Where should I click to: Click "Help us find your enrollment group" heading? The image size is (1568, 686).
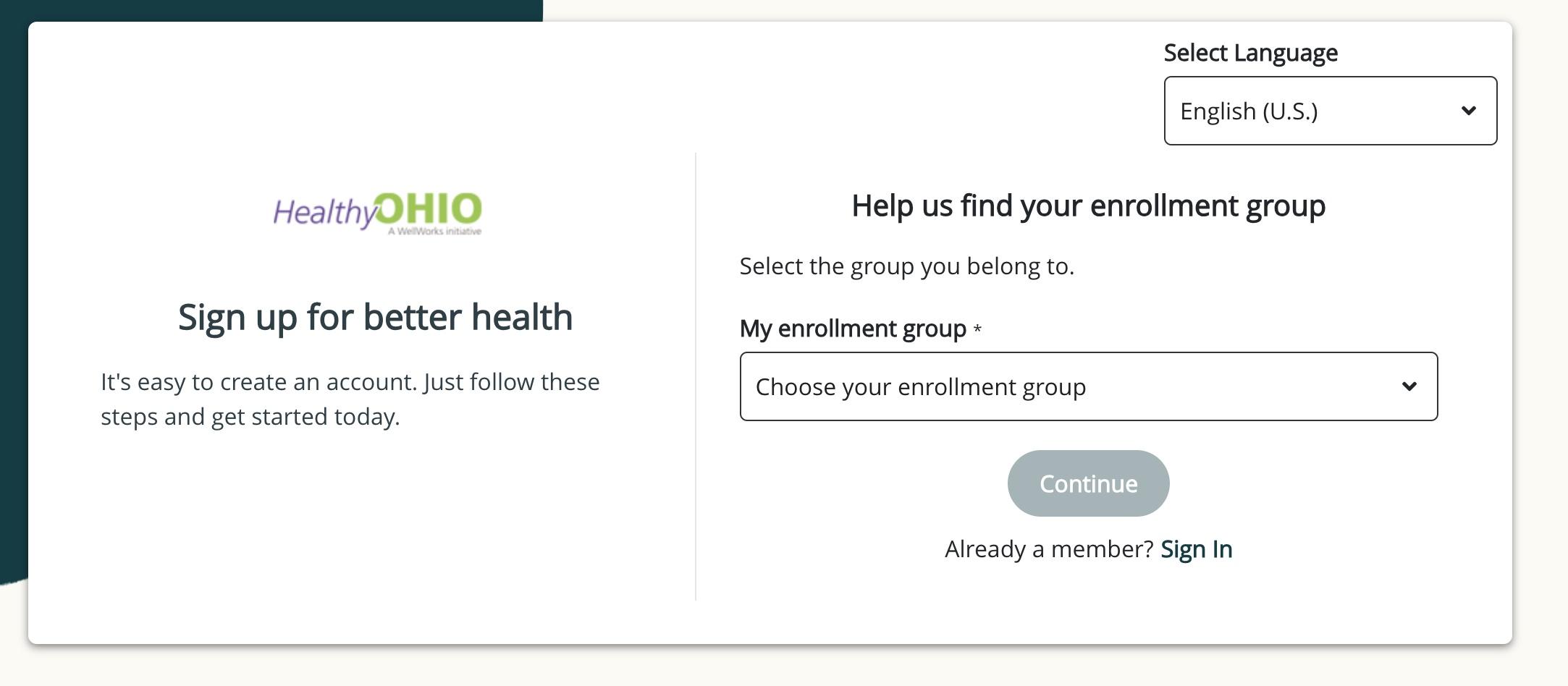pyautogui.click(x=1088, y=206)
